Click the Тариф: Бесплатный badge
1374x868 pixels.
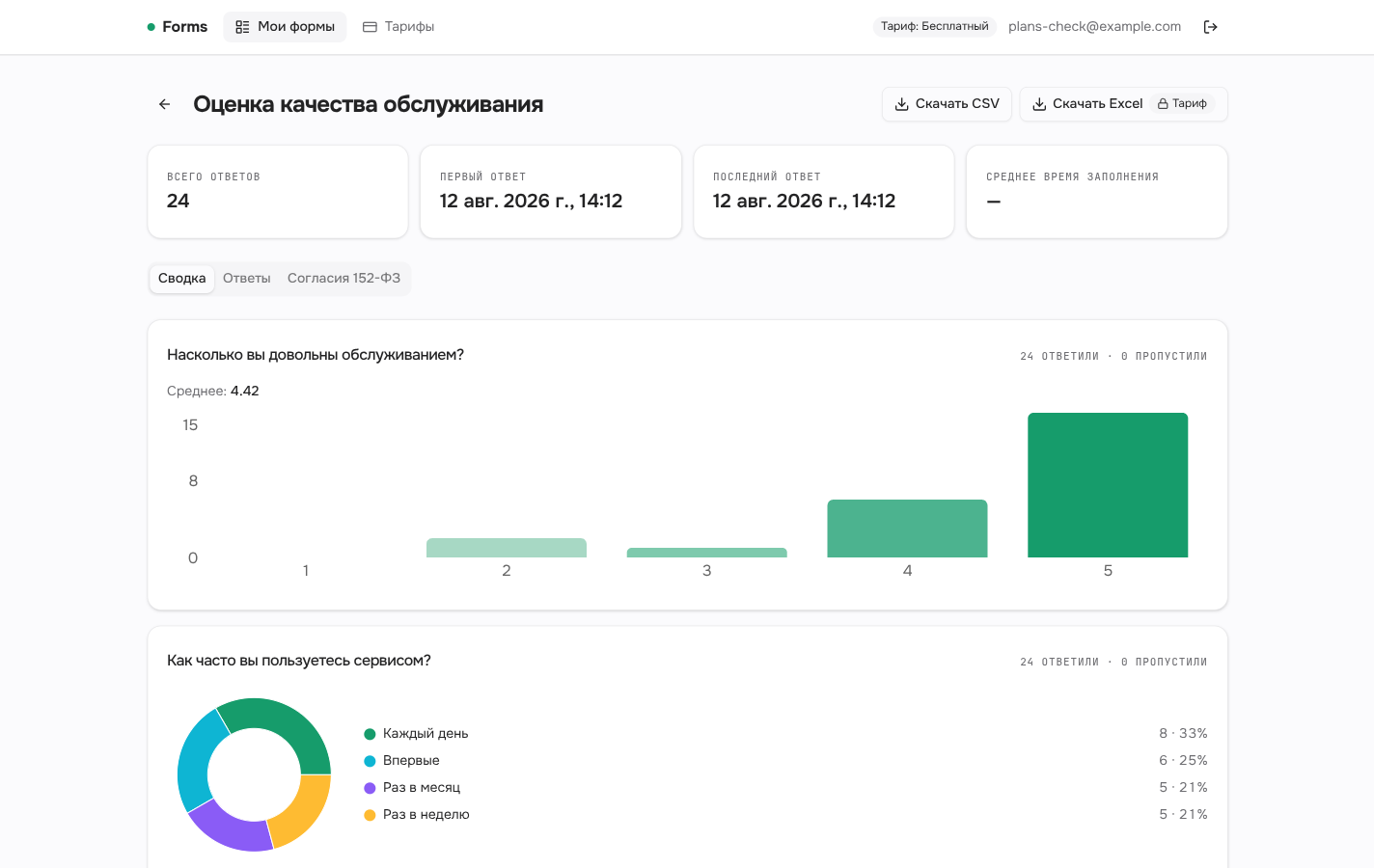pos(935,27)
